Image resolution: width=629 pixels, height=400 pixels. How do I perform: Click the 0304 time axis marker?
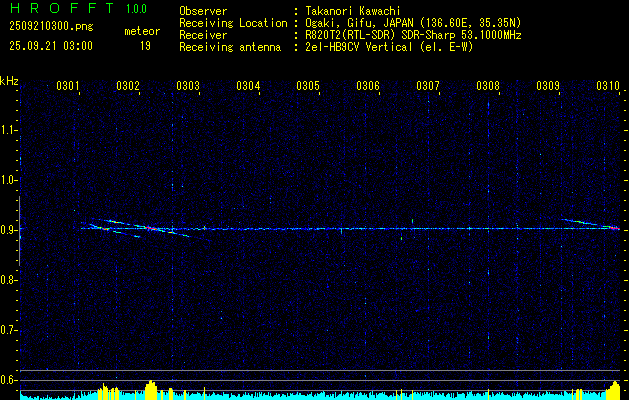click(248, 85)
